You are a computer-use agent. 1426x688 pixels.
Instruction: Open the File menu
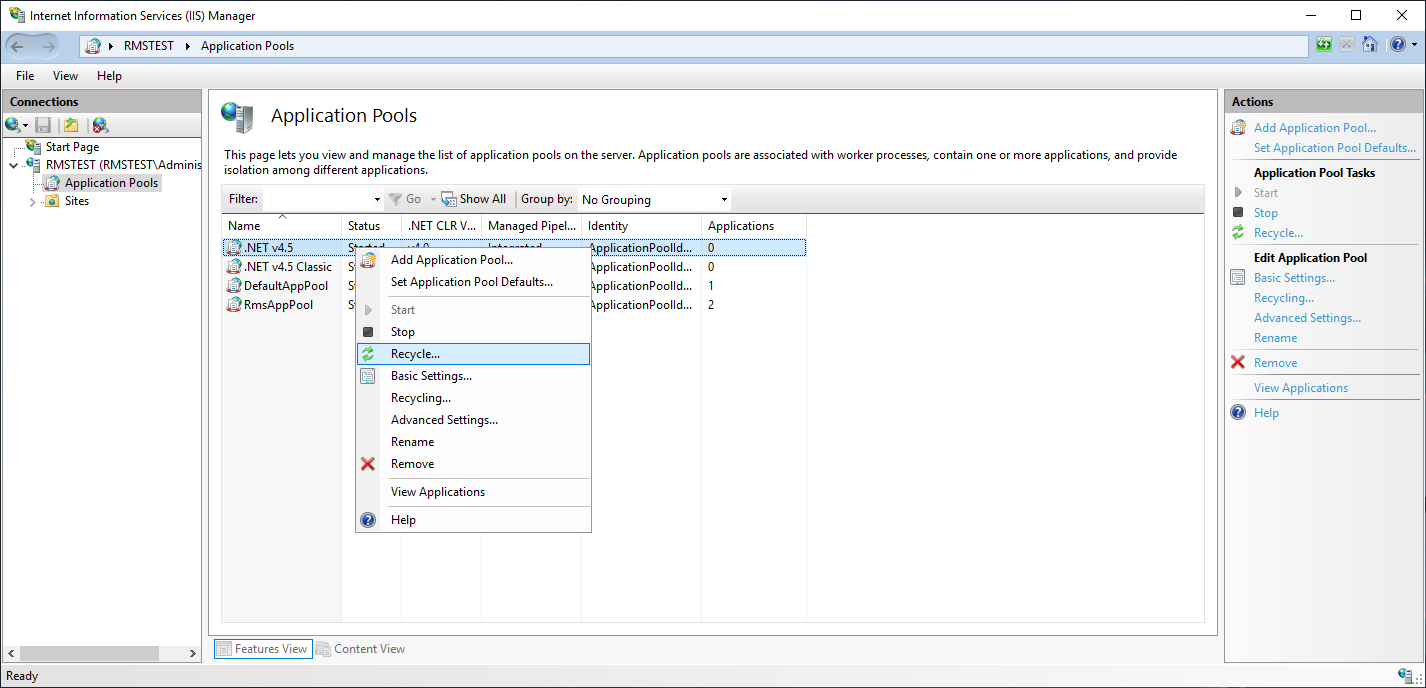click(25, 76)
